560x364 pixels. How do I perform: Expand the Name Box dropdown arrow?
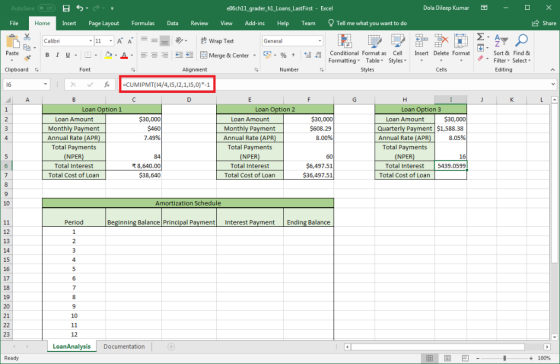(x=45, y=85)
